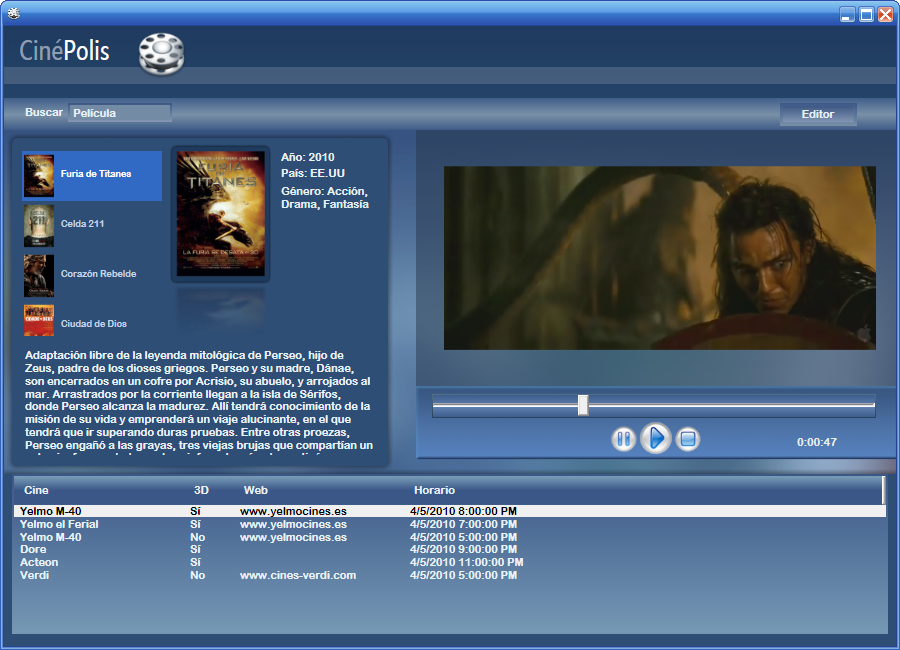Maximize the CinéPolis window
Screen dimensions: 900x650
(867, 14)
